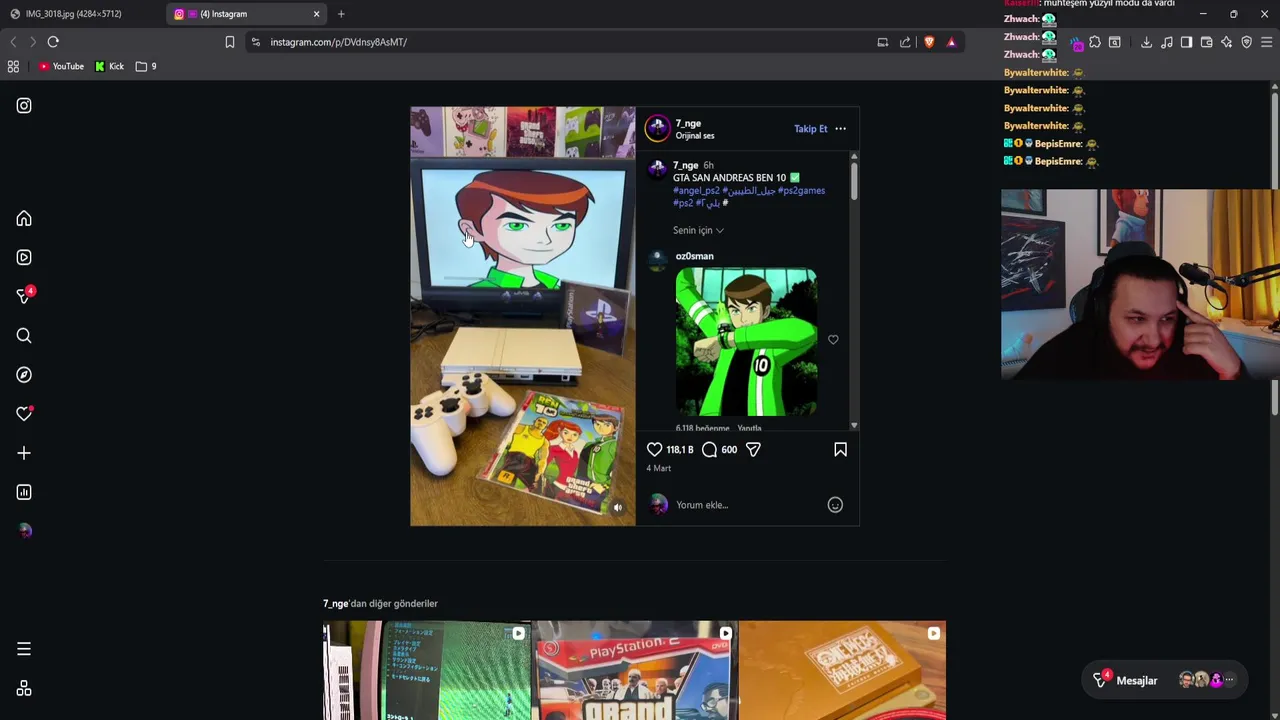Viewport: 1280px width, 720px height.
Task: Open Brave Rewards triangle icon
Action: [951, 42]
